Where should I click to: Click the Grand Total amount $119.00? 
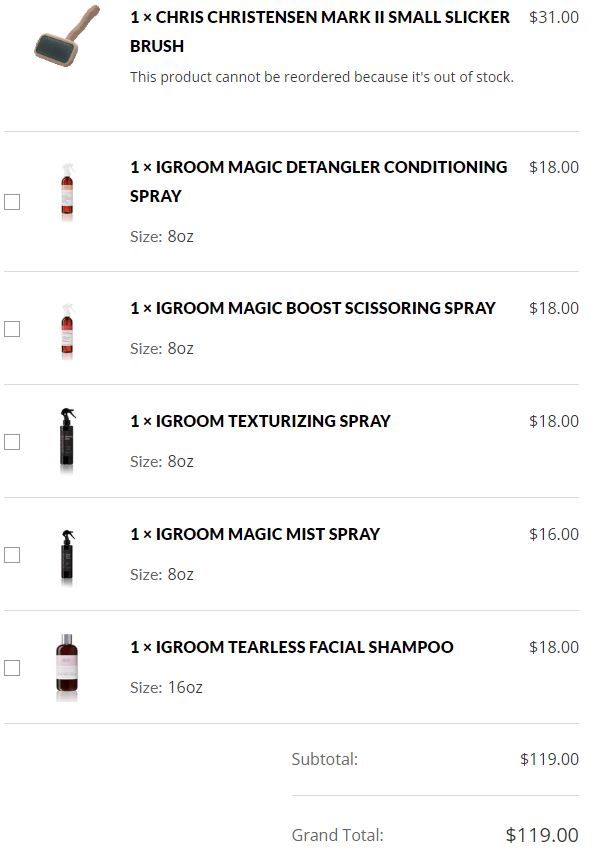[x=541, y=835]
